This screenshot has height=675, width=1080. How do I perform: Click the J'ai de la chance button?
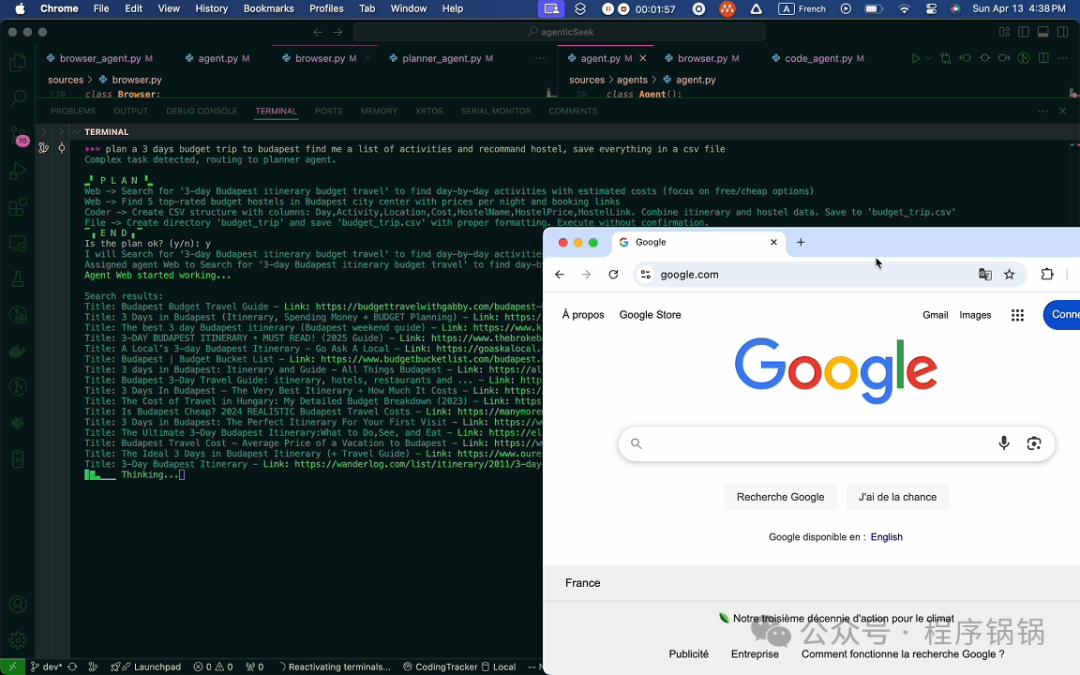click(x=897, y=497)
